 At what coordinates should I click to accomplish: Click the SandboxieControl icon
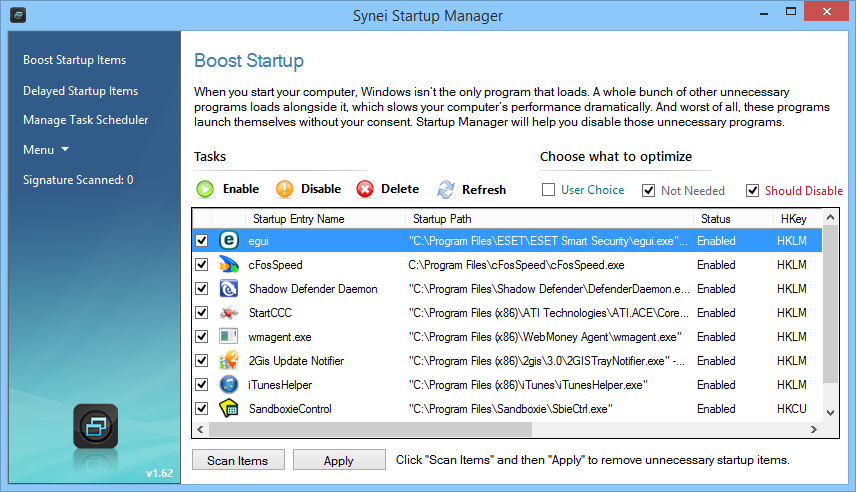tap(229, 408)
